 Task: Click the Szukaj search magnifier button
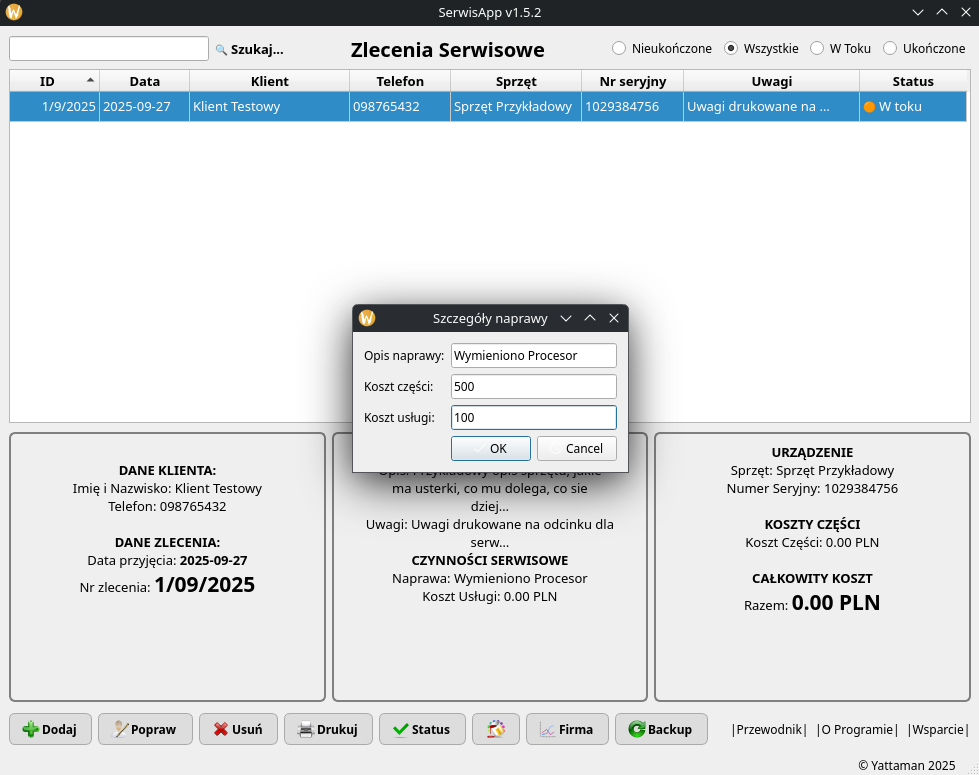point(250,49)
